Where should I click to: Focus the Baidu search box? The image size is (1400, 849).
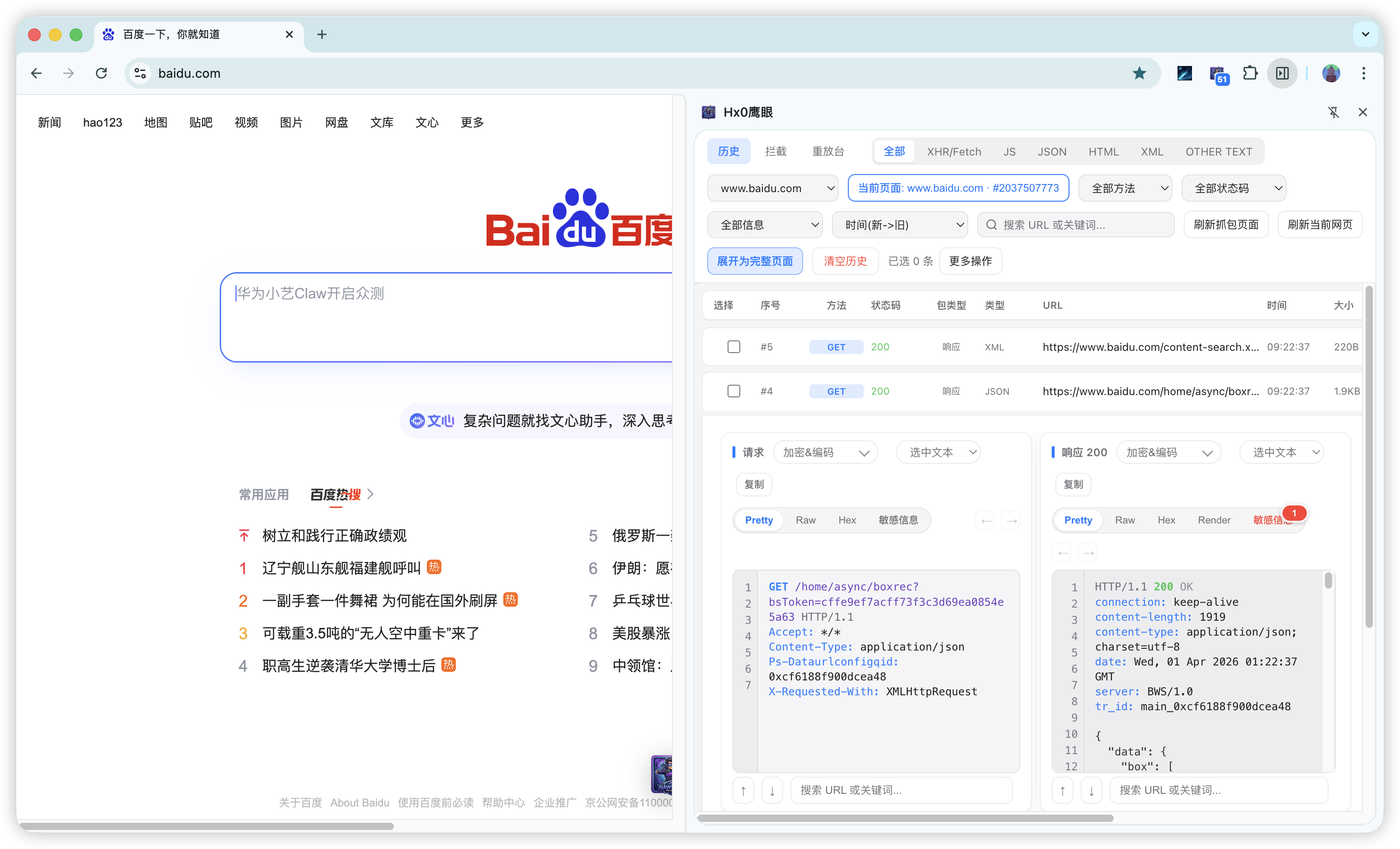(x=447, y=317)
